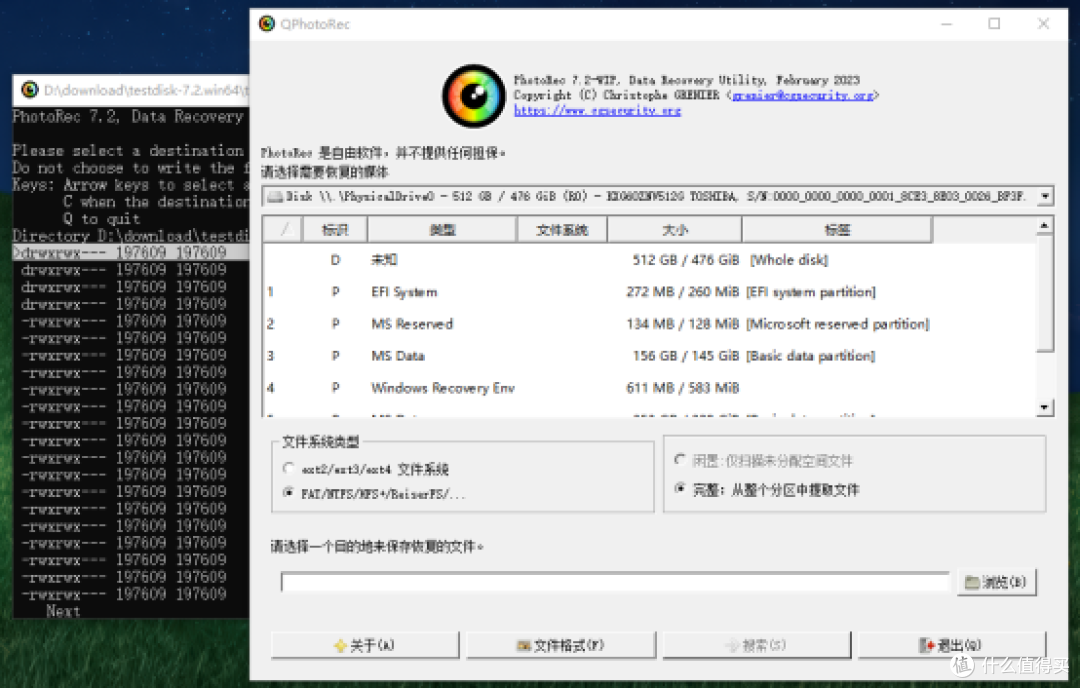Sort by the 标签 column header

click(x=837, y=230)
